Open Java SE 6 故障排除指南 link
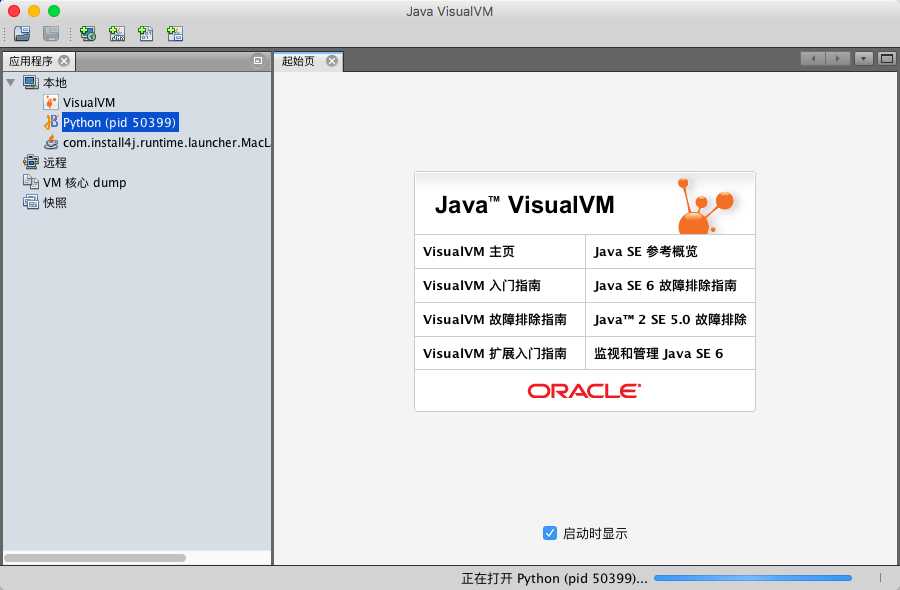 click(x=665, y=285)
